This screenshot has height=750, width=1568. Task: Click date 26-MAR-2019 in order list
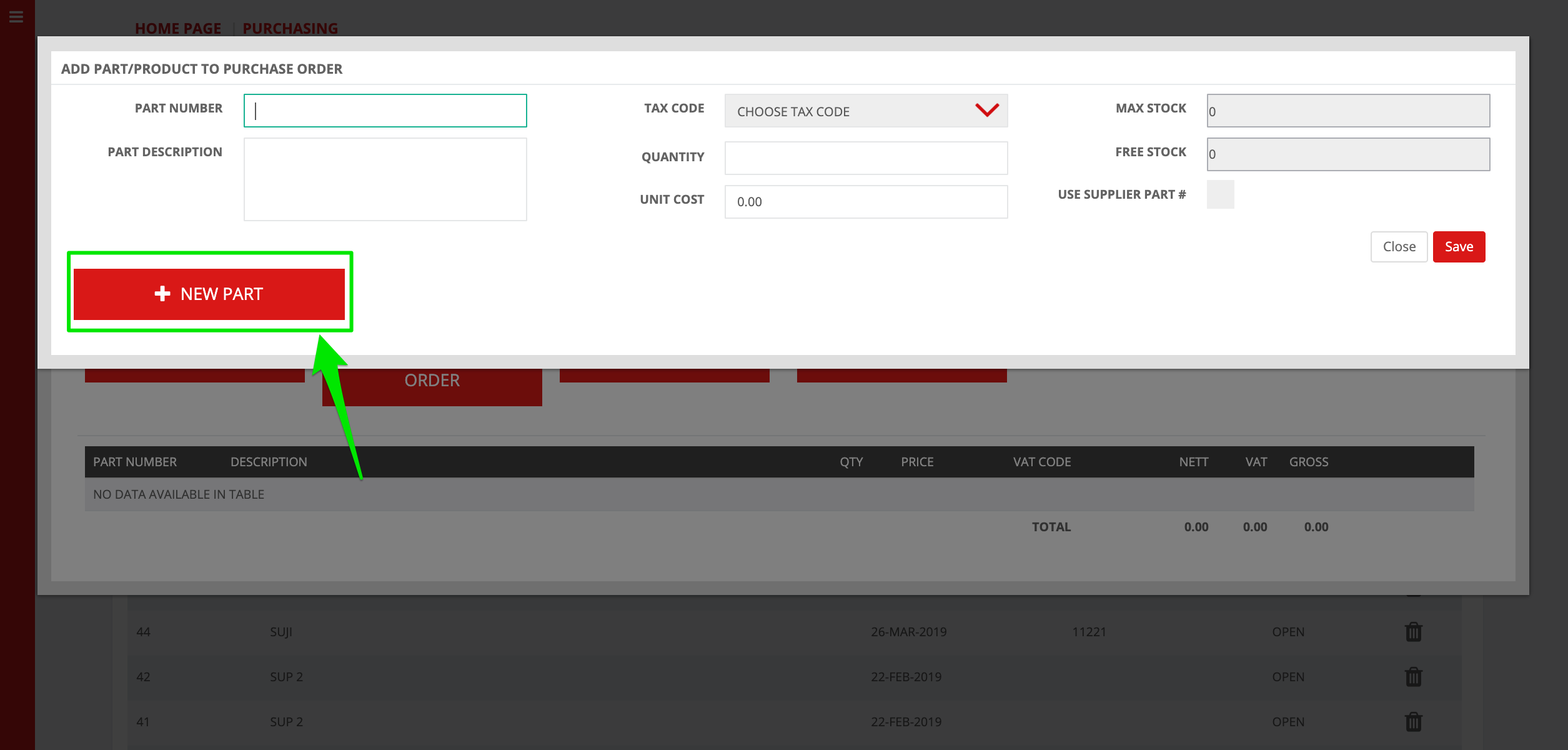tap(908, 632)
